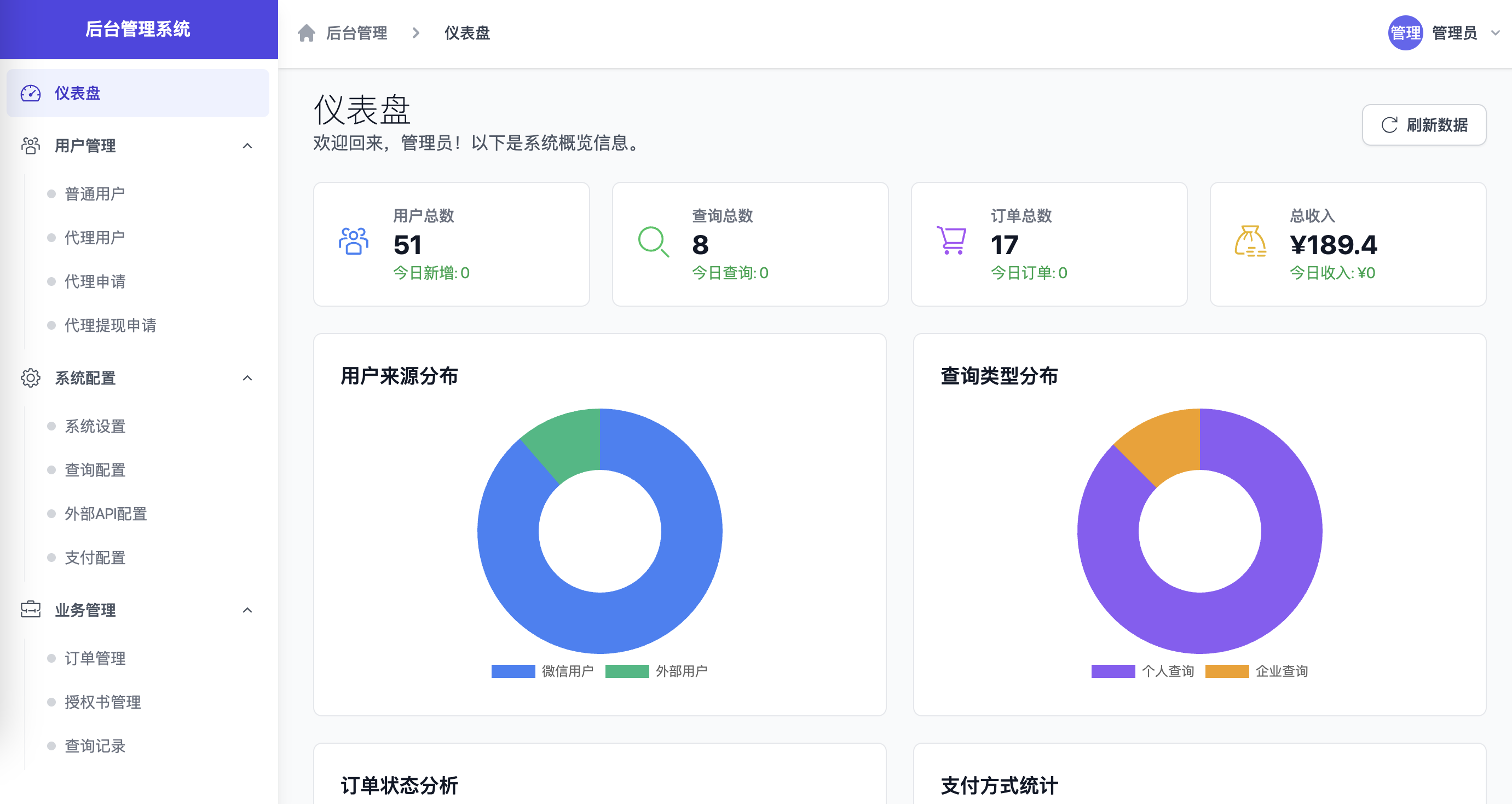Toggle 企业查询 legend orange swatch
1512x804 pixels.
[1227, 671]
